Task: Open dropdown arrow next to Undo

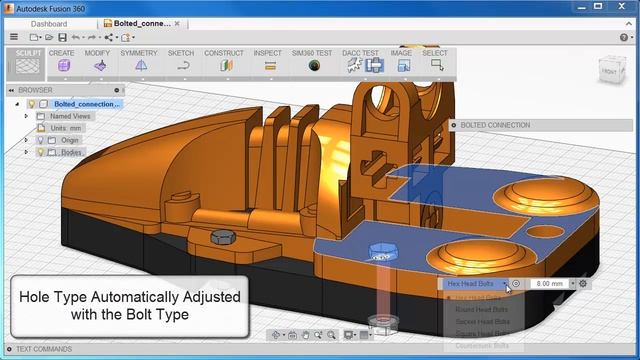Action: pyautogui.click(x=83, y=38)
